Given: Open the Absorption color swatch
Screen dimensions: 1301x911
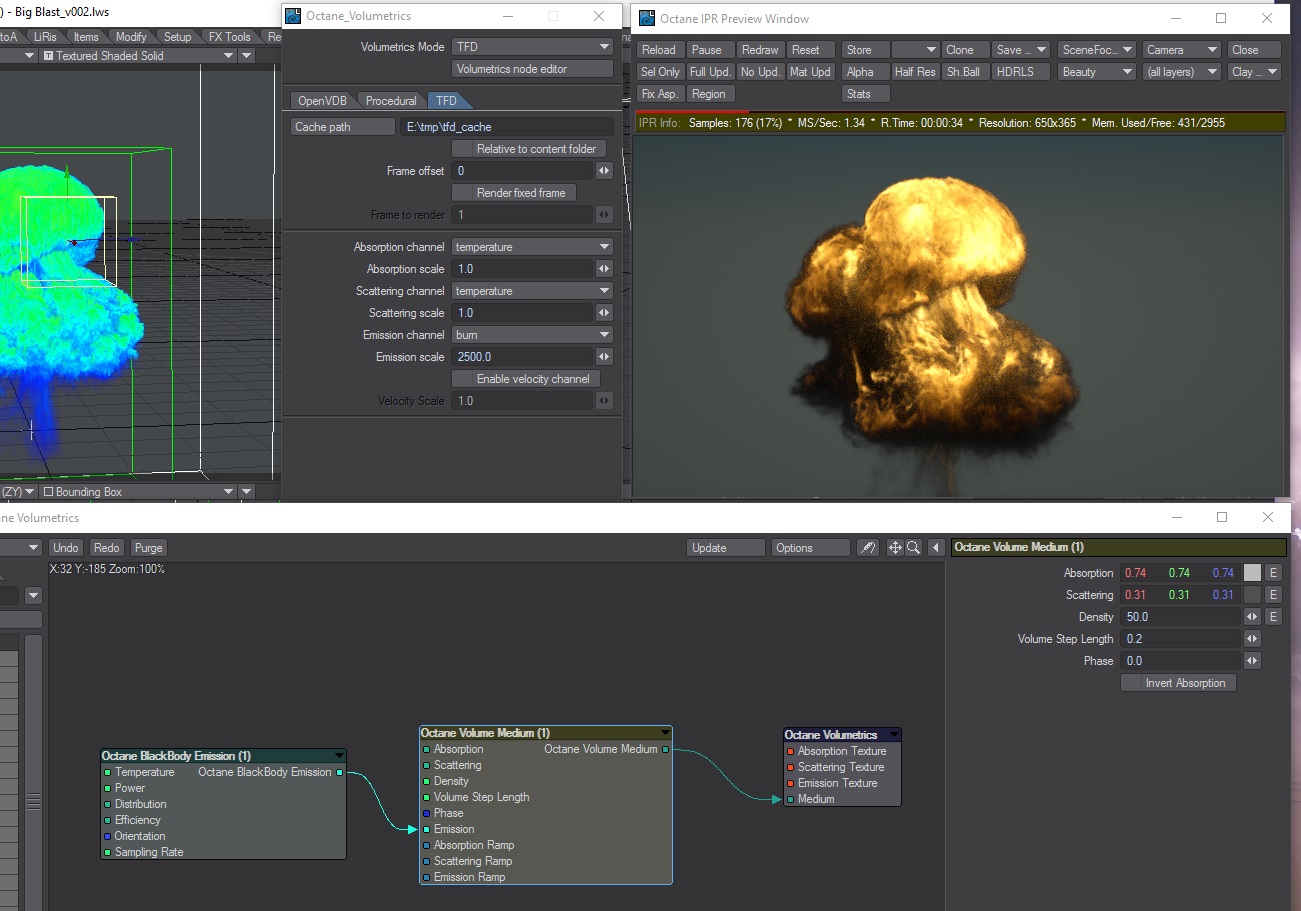Looking at the screenshot, I should click(x=1252, y=573).
